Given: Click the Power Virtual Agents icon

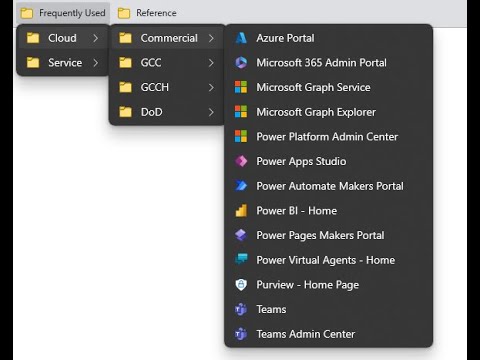Looking at the screenshot, I should pos(241,259).
